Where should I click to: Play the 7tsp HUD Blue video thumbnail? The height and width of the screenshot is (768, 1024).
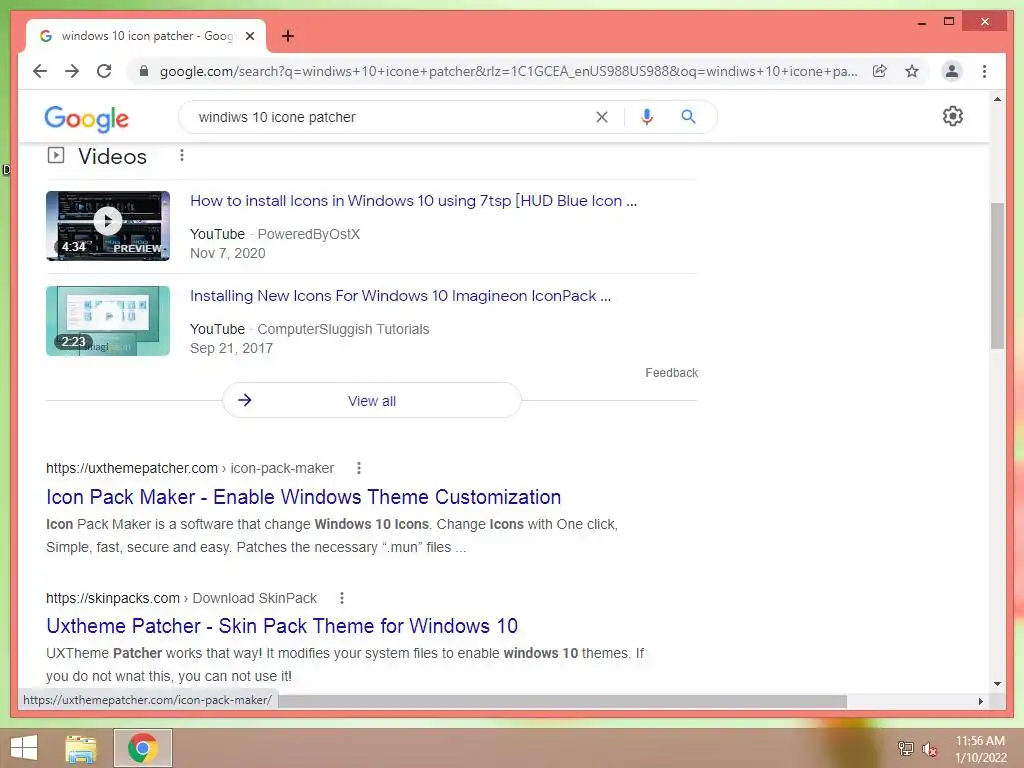(x=108, y=226)
